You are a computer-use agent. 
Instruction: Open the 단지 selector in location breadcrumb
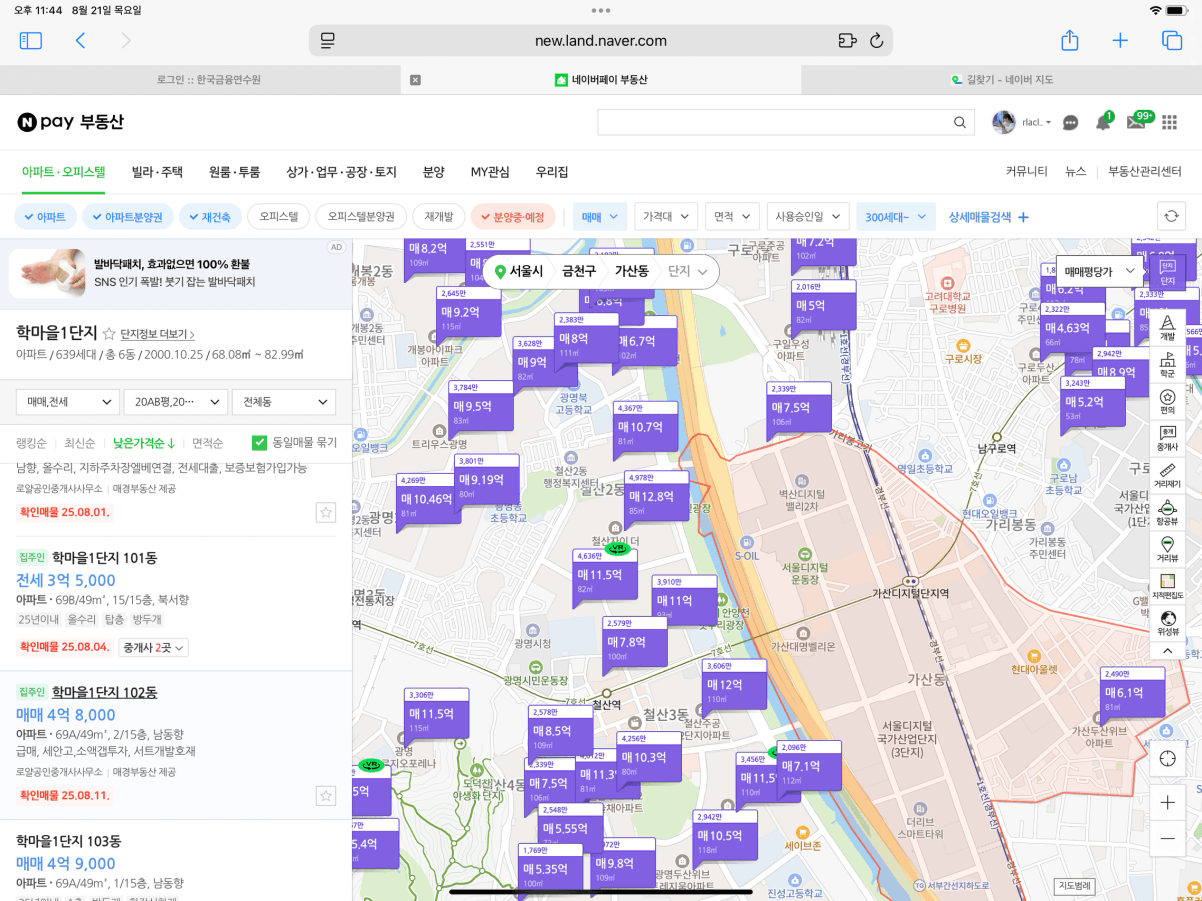[x=688, y=271]
